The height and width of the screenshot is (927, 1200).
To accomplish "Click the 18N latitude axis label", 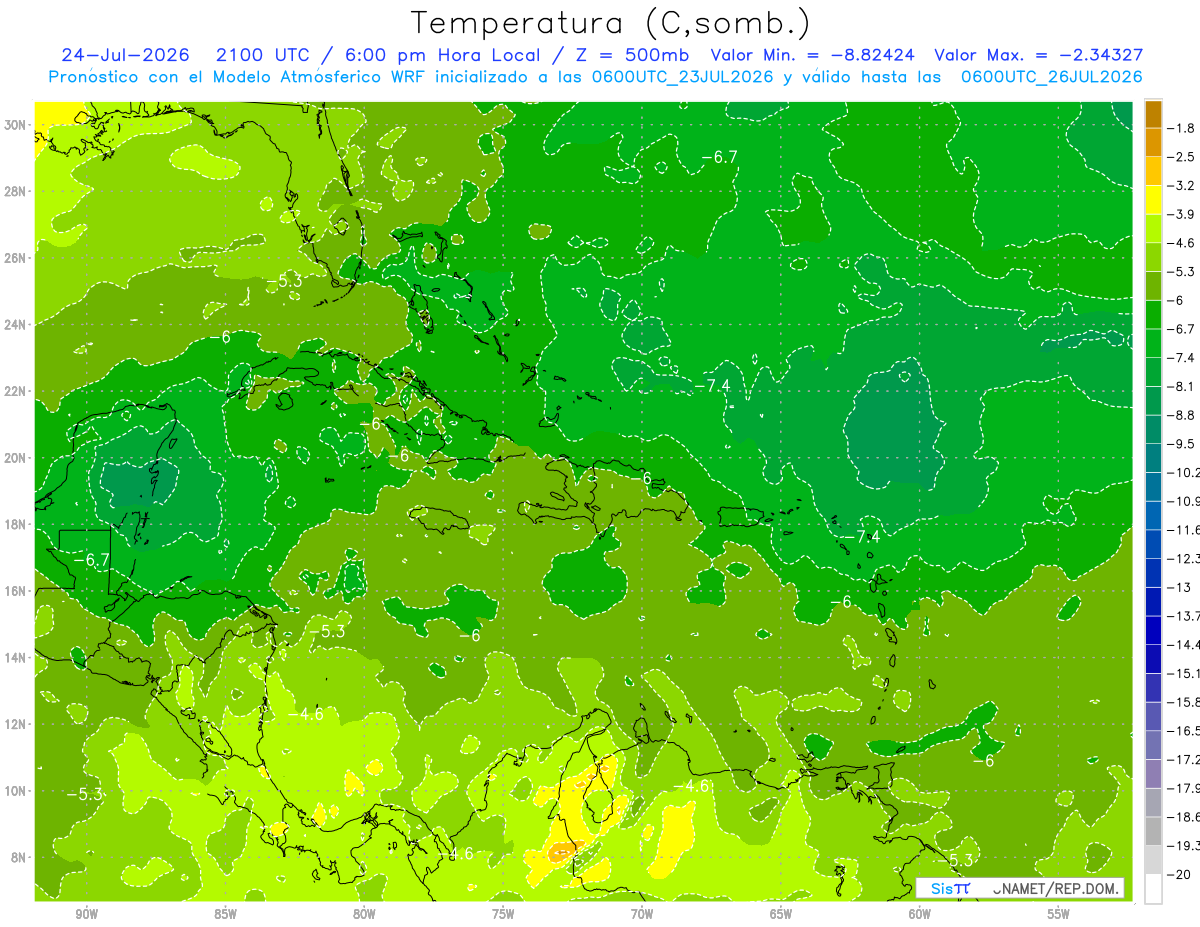I will point(16,525).
